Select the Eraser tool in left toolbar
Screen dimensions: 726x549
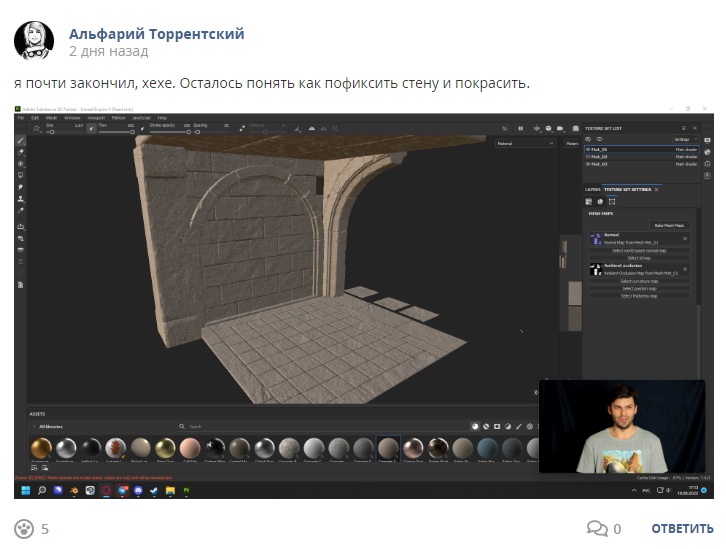point(21,152)
